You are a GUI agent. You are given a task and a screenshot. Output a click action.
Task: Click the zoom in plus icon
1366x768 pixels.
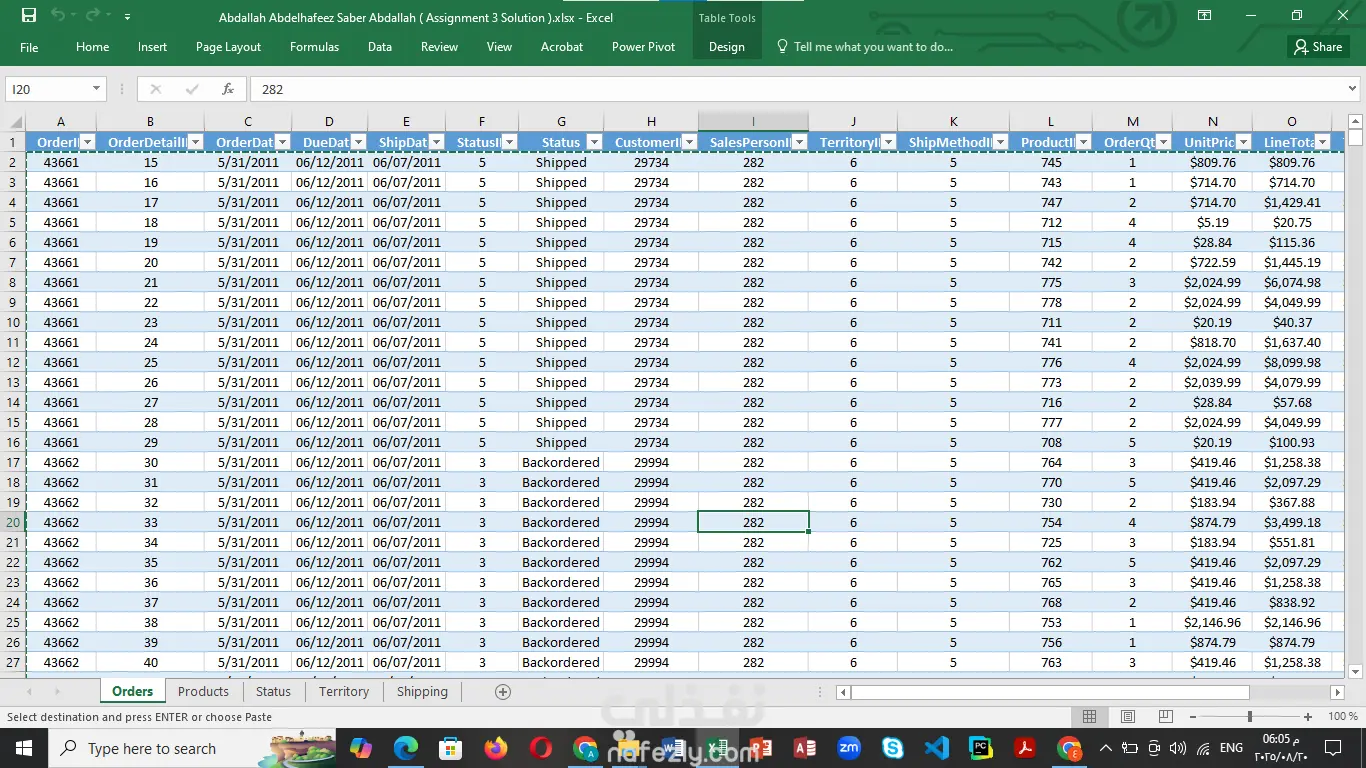[1308, 717]
